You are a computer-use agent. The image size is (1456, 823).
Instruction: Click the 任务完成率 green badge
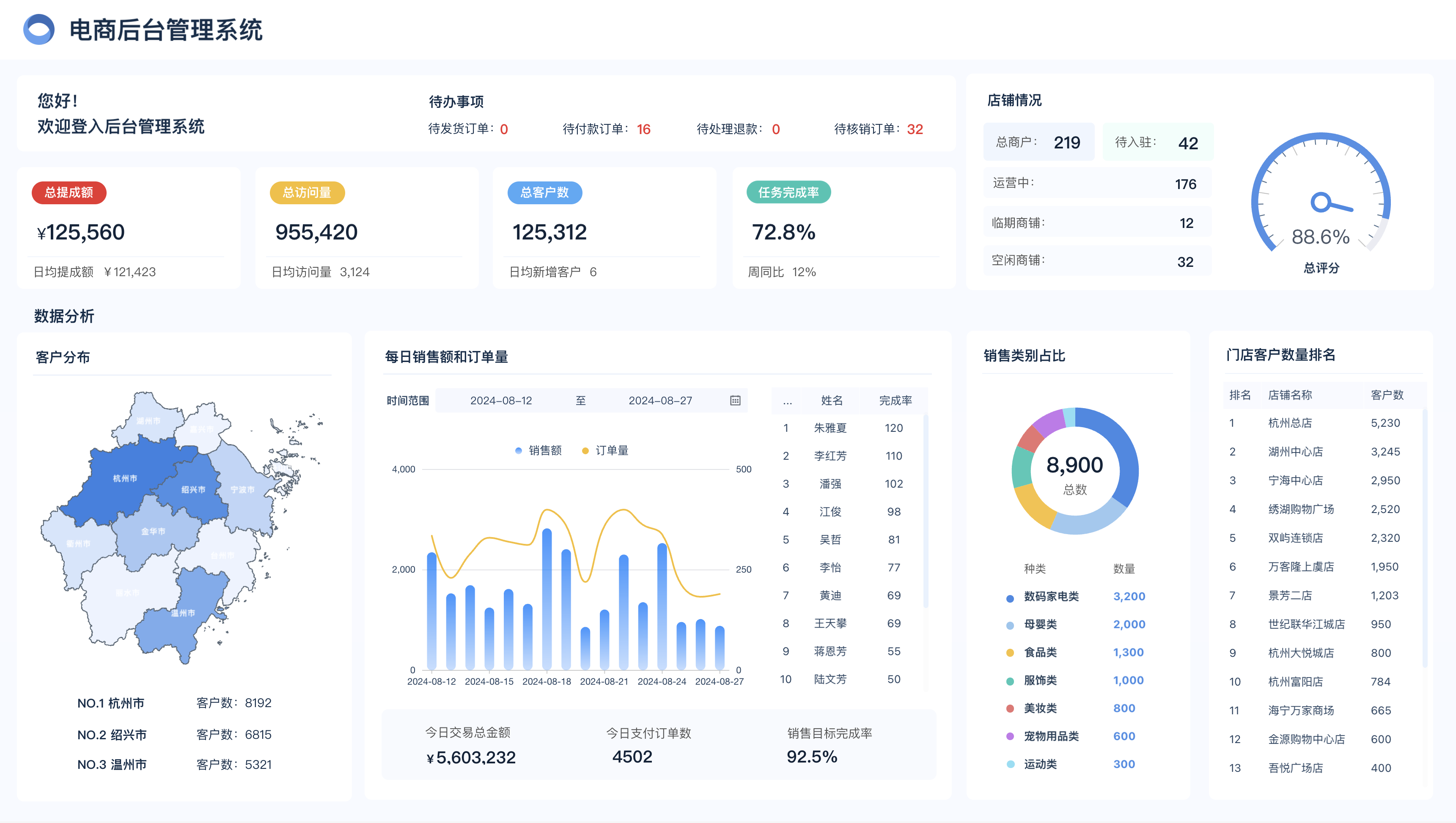tap(788, 192)
